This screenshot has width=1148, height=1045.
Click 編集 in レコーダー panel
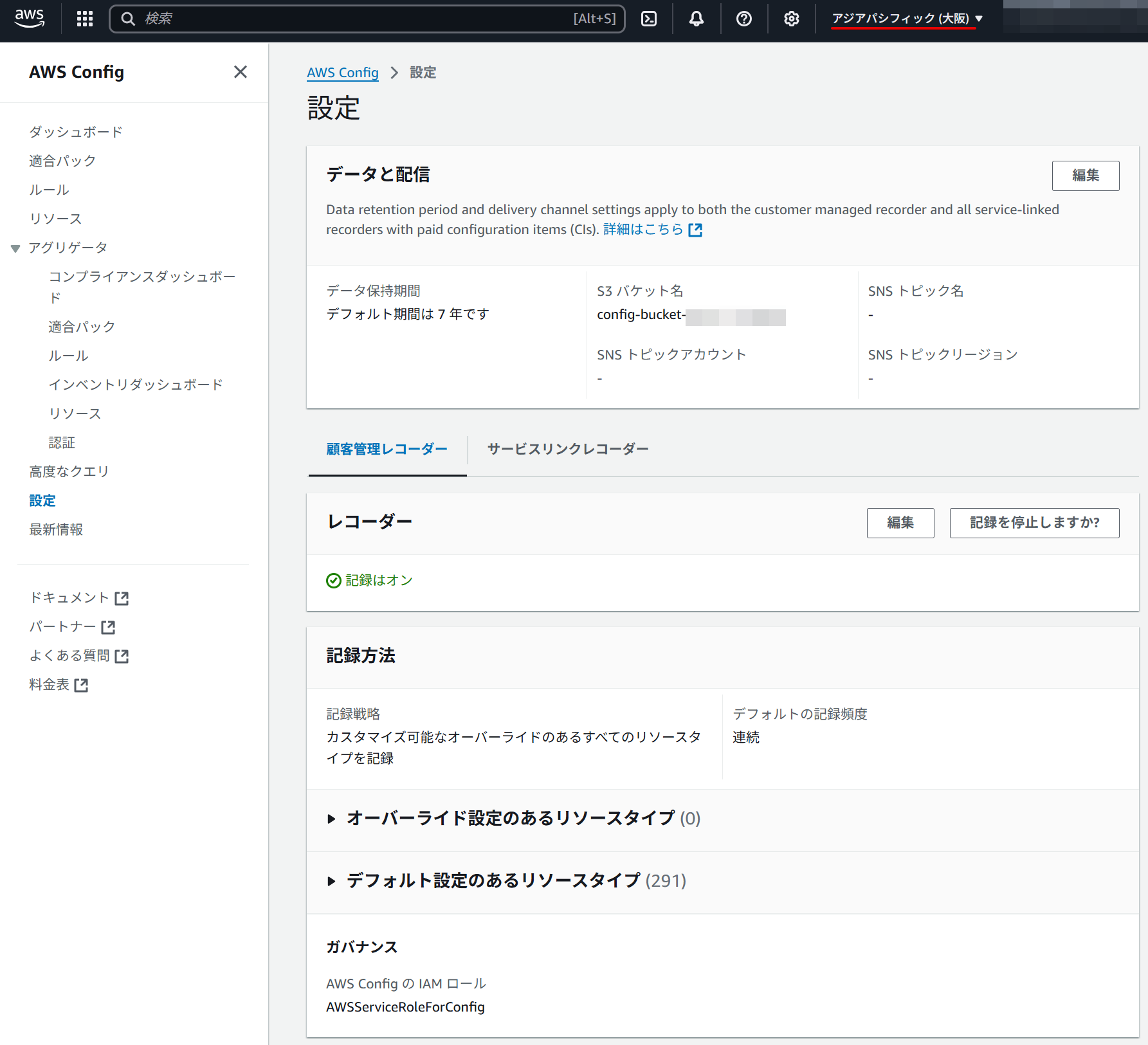(x=900, y=523)
